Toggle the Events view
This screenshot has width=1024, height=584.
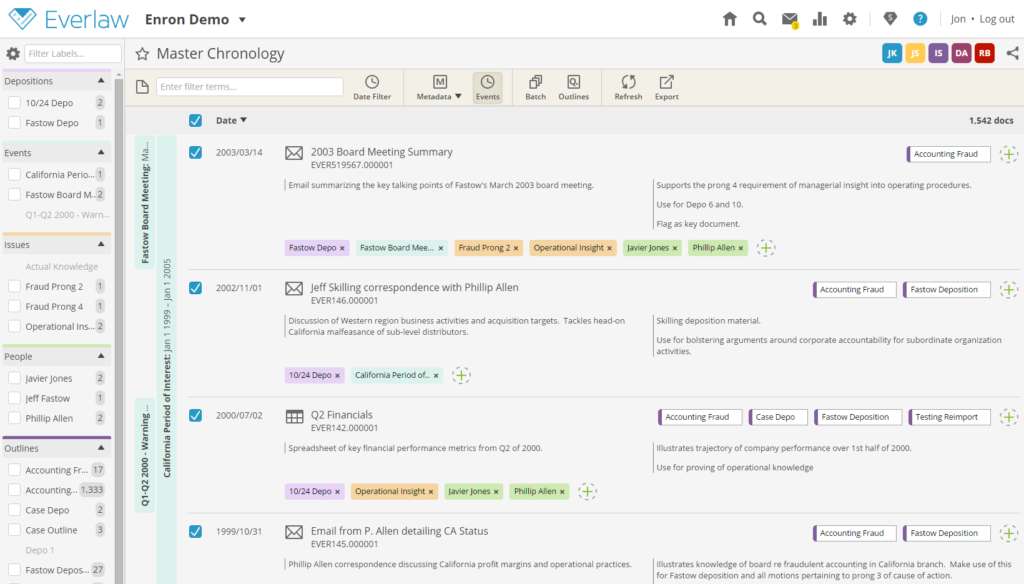pos(487,88)
